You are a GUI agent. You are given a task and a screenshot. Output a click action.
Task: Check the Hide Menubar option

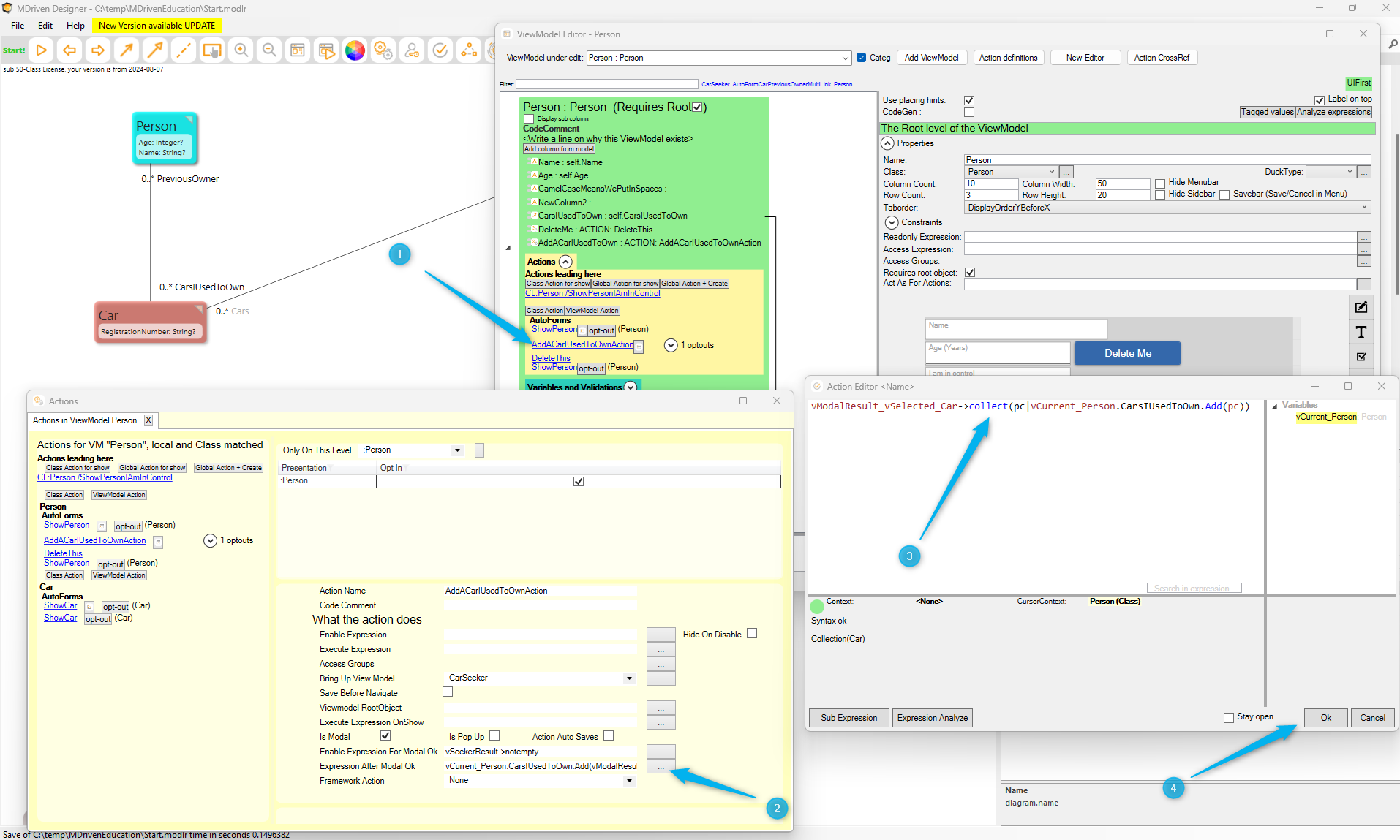coord(1160,183)
